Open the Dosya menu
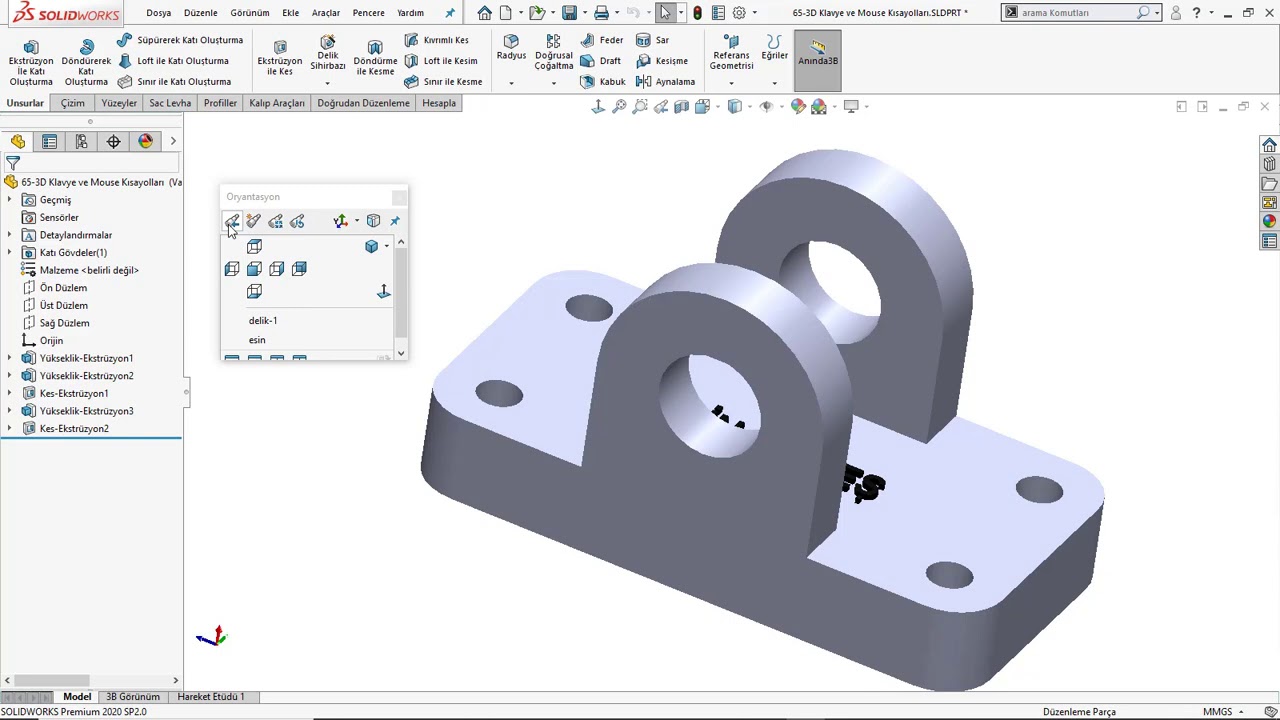The image size is (1280, 720). [158, 13]
